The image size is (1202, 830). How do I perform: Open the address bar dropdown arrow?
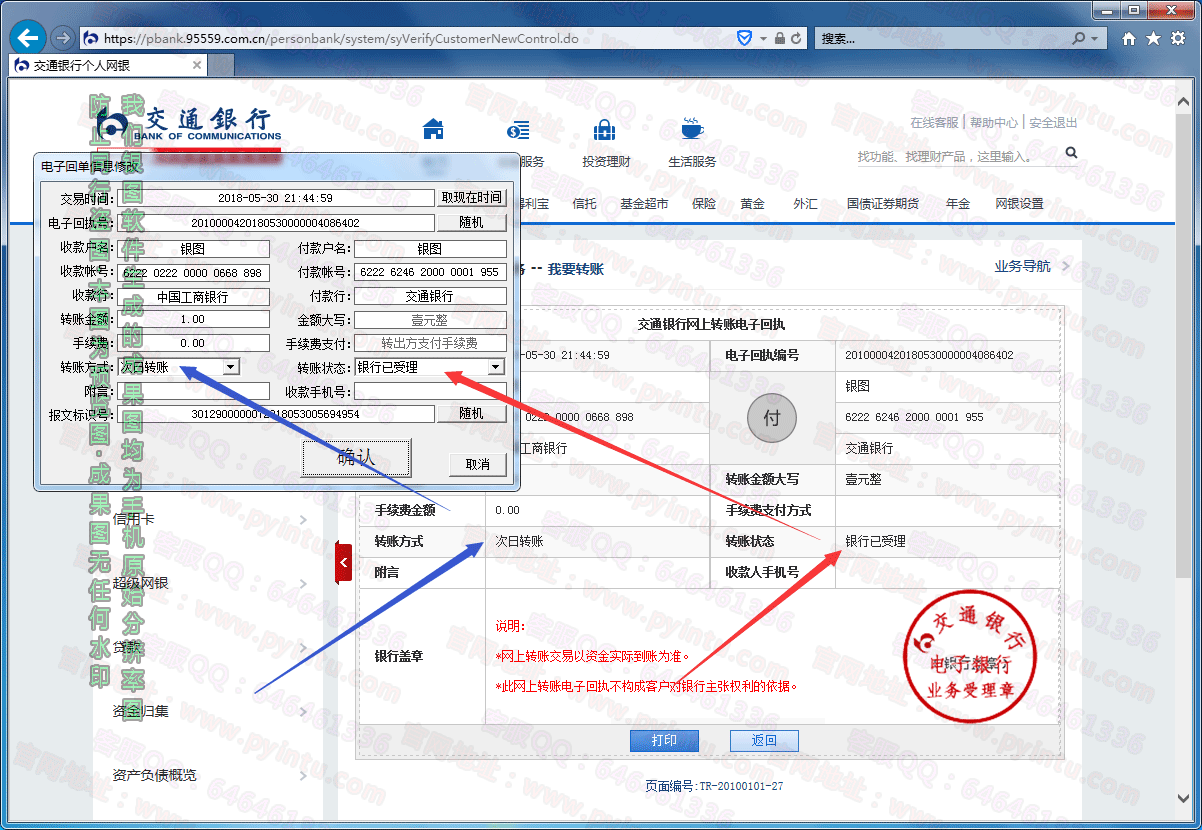763,38
